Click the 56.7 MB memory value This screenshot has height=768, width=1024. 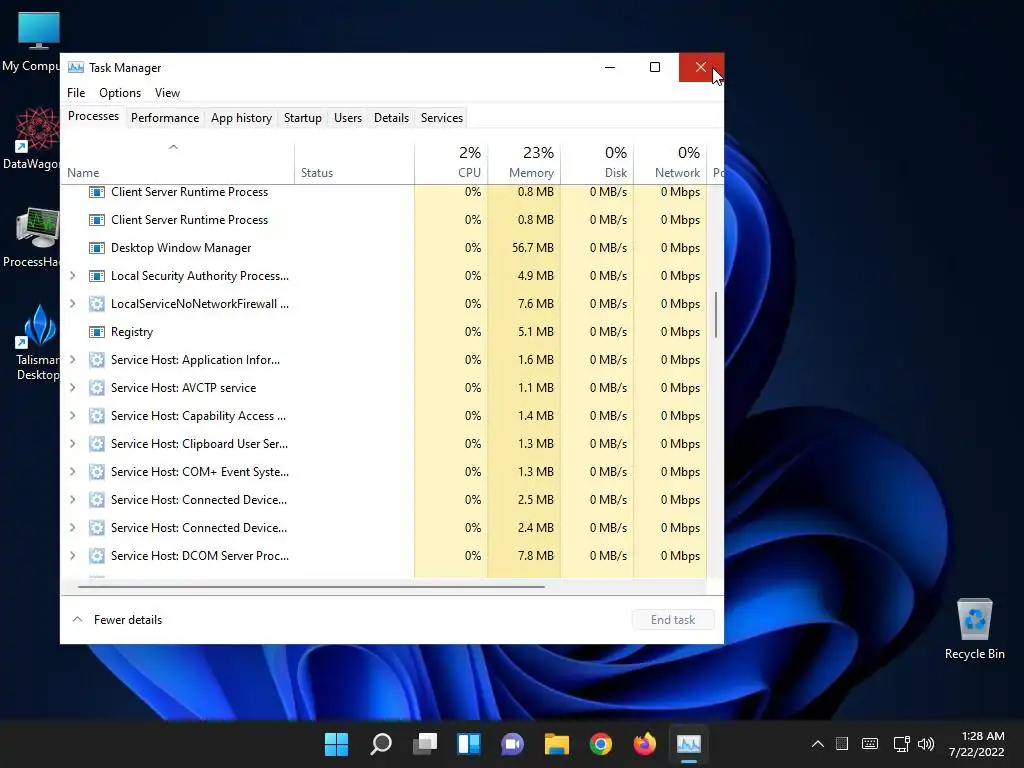coord(533,248)
